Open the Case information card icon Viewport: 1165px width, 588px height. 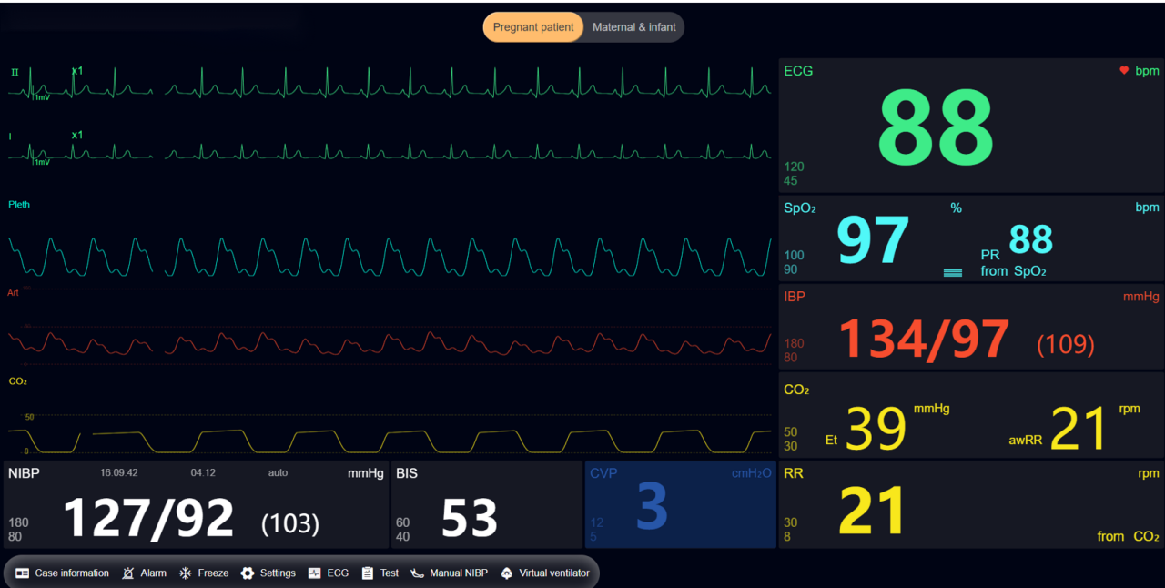(x=22, y=573)
